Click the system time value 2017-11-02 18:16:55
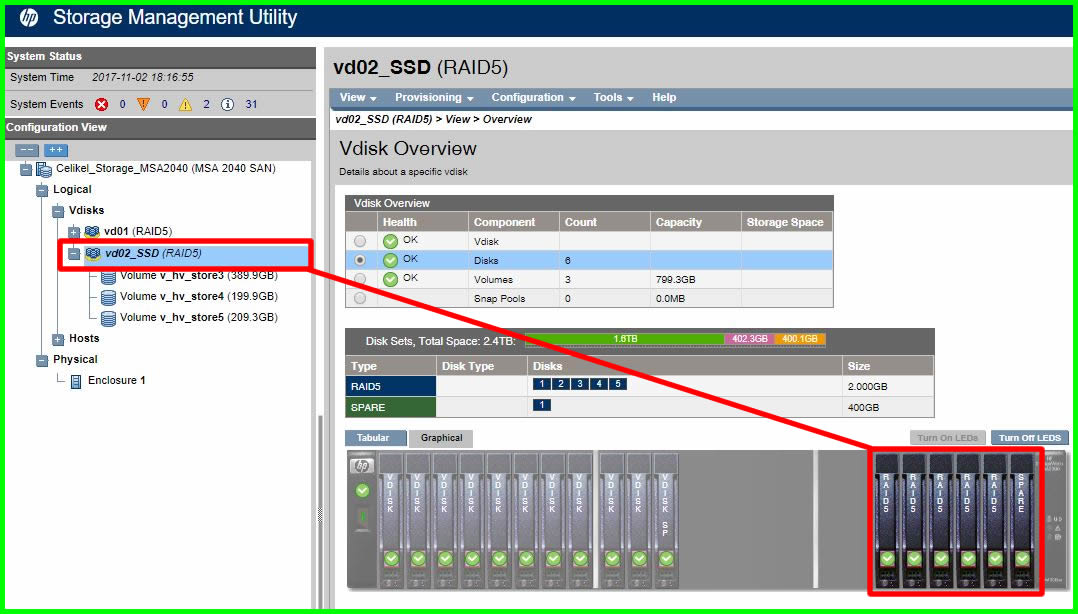Viewport: 1078px width, 614px height. click(x=142, y=78)
